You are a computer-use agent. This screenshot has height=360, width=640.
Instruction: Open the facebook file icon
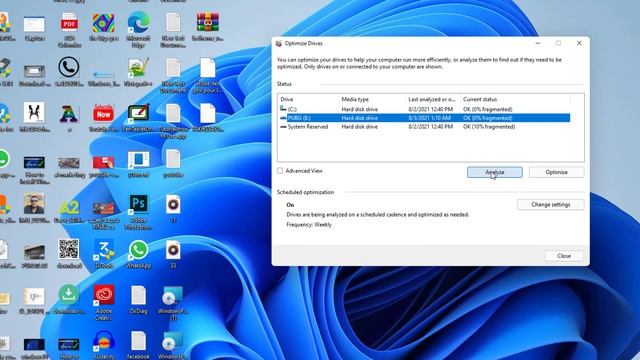[x=138, y=341]
